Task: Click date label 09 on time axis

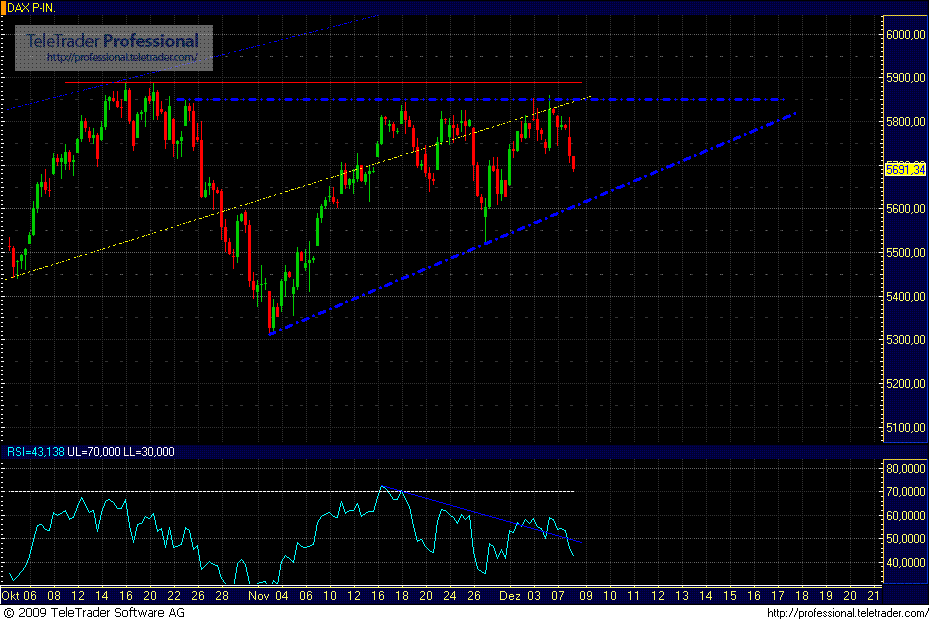Action: (x=586, y=596)
